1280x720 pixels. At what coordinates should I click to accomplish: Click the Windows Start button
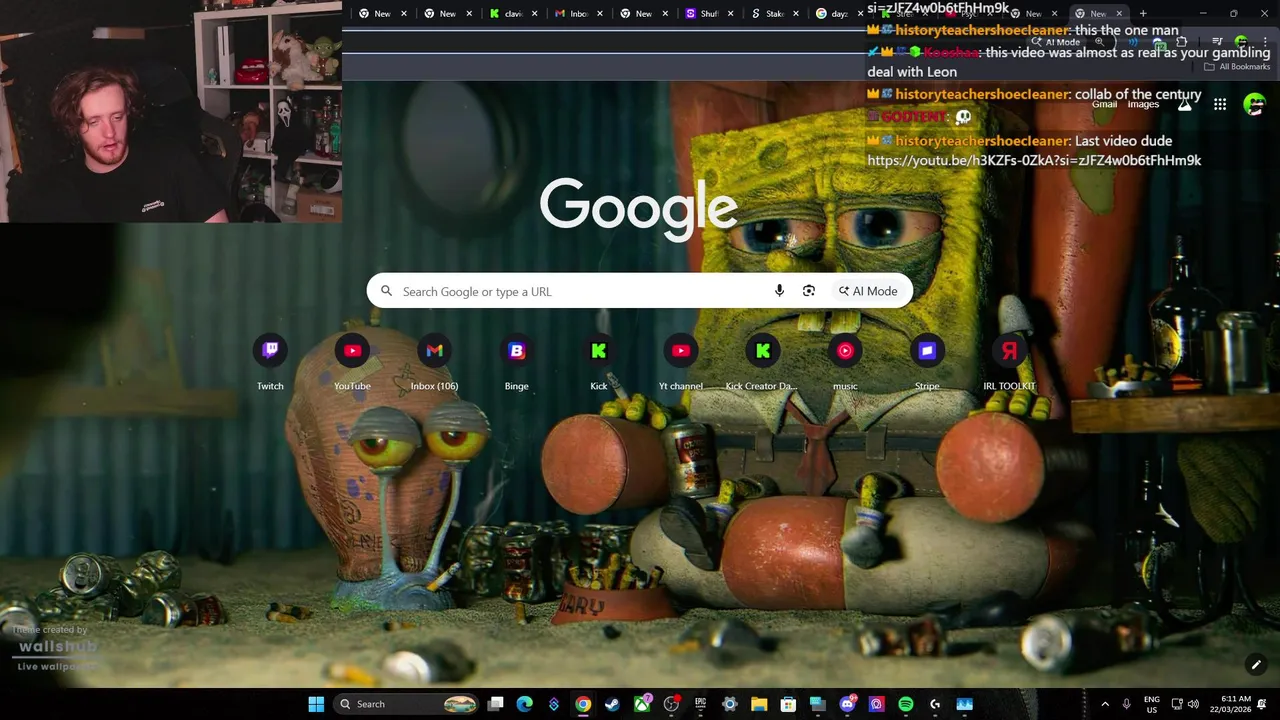point(316,704)
